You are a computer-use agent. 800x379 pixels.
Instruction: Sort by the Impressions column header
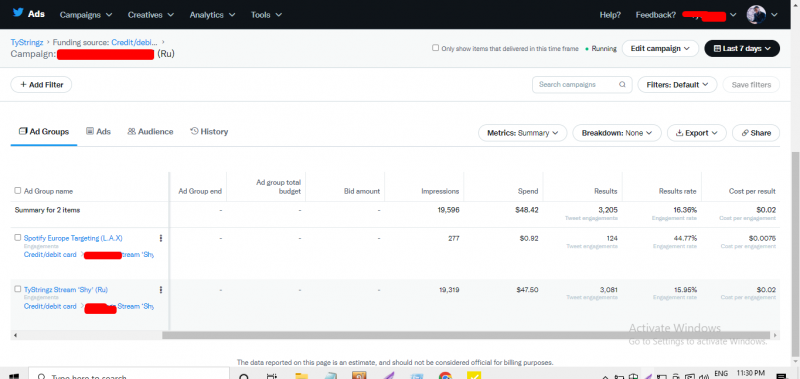coord(440,191)
